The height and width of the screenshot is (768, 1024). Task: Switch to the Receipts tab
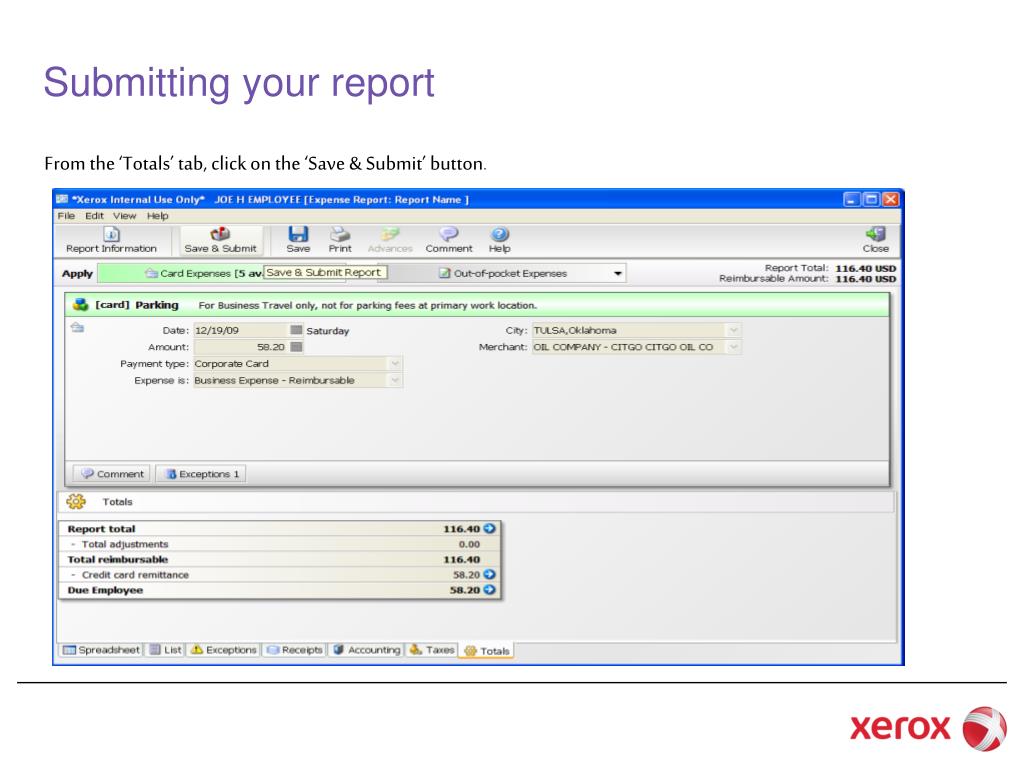(295, 650)
